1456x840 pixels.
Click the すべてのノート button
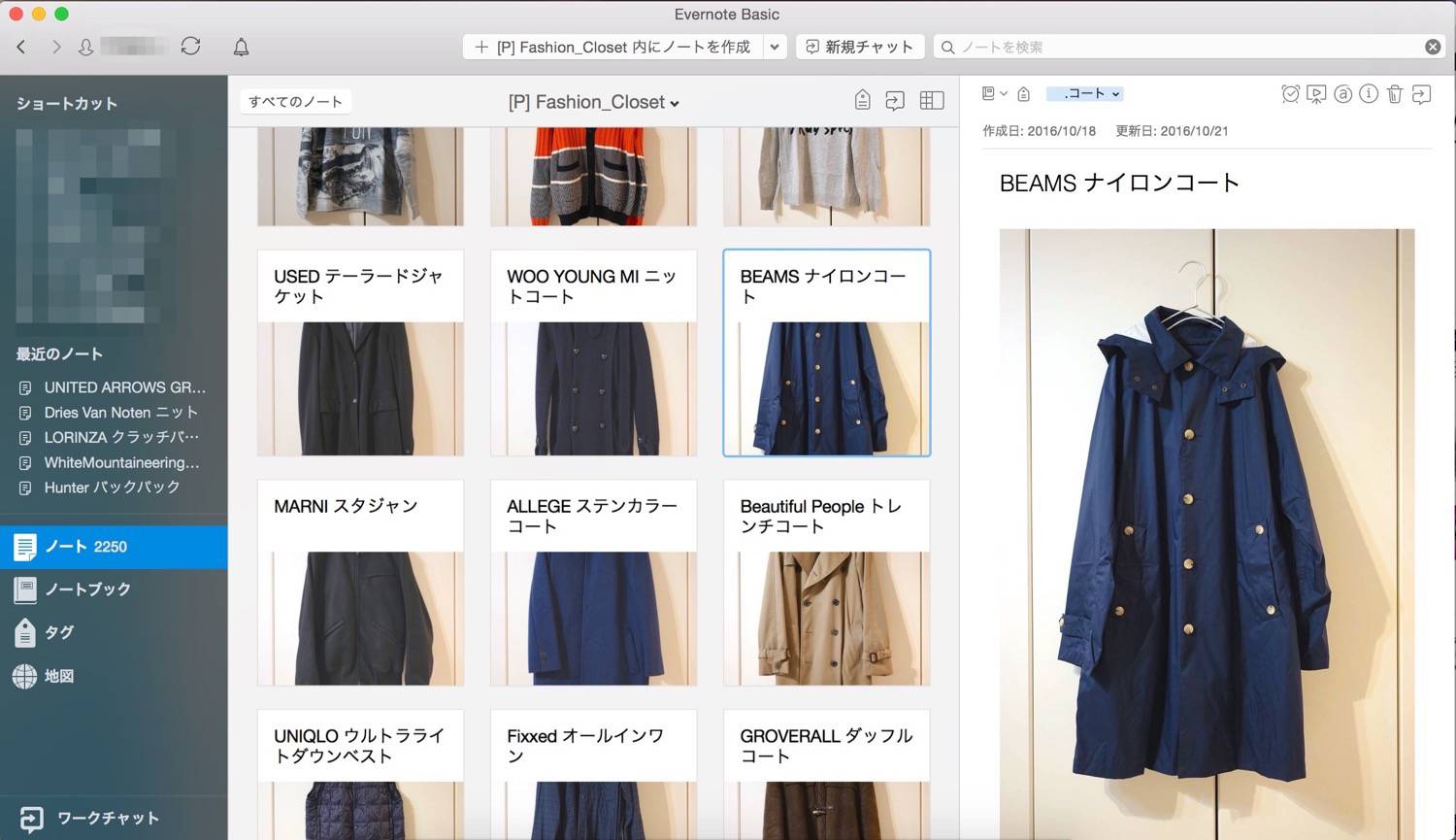click(x=295, y=101)
